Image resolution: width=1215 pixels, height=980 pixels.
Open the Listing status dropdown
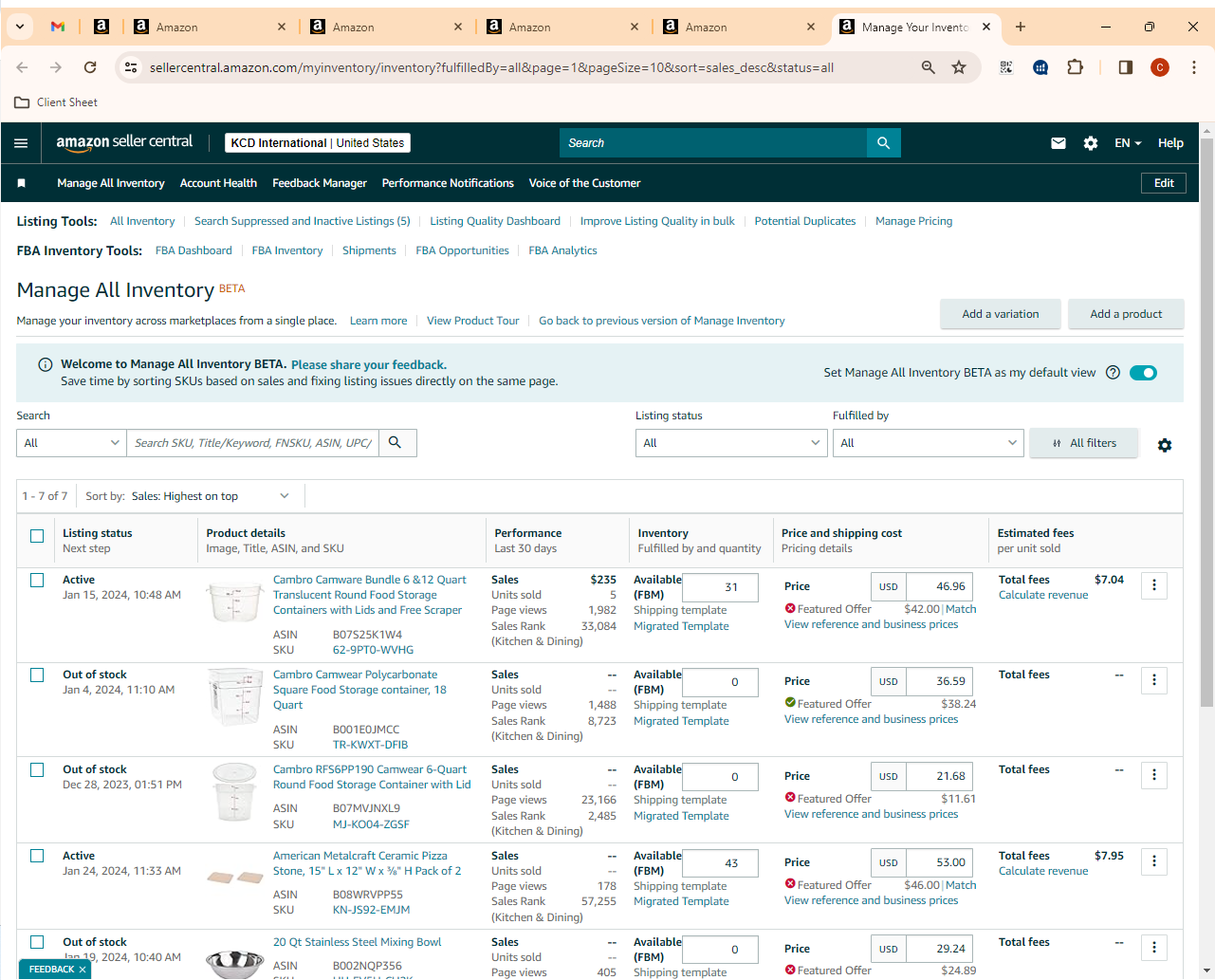731,443
